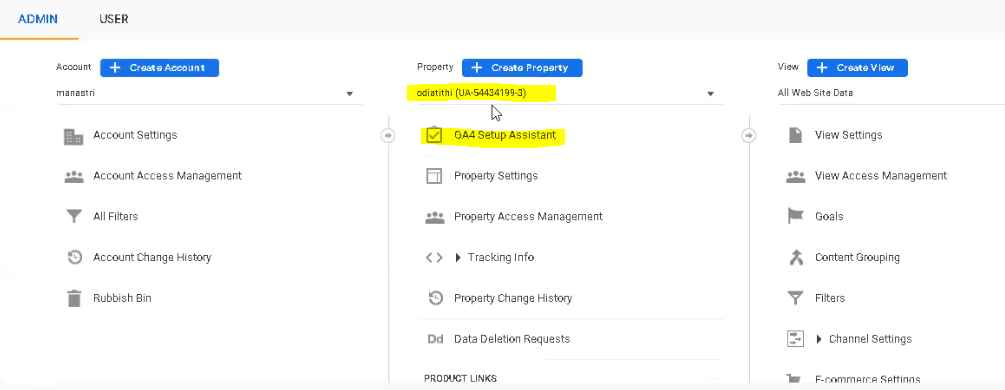Viewport: 1005px width, 390px height.
Task: Open the Property Change History link
Action: coord(513,298)
